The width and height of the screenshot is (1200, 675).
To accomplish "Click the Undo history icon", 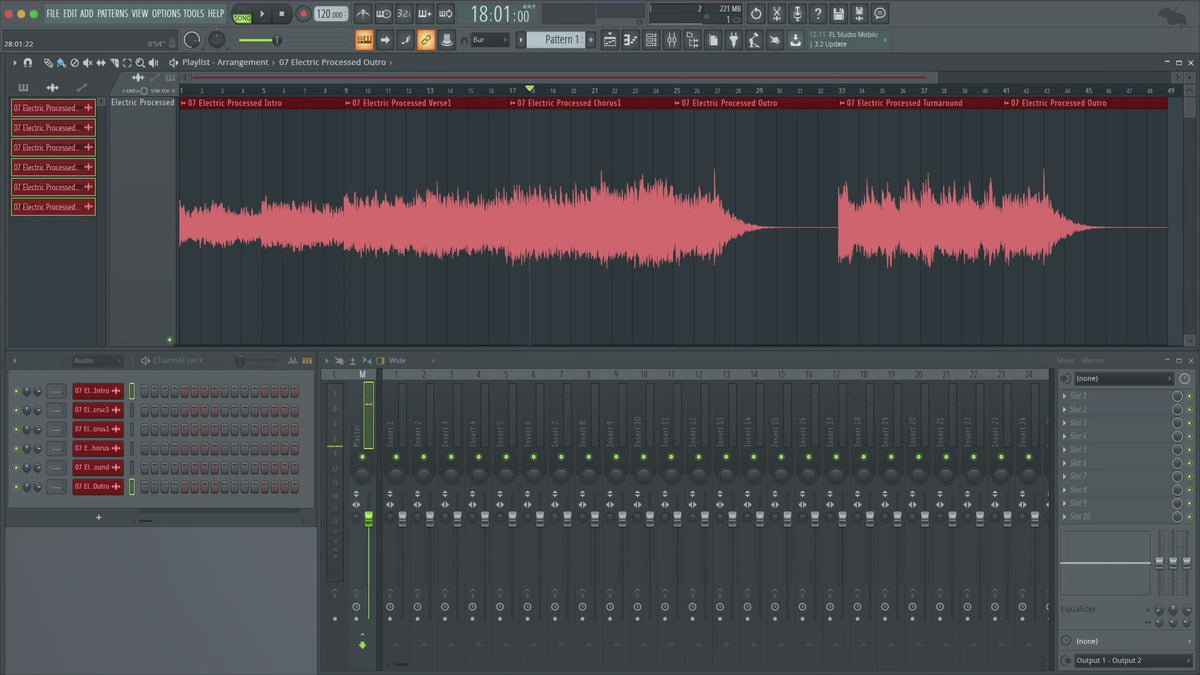I will point(756,14).
